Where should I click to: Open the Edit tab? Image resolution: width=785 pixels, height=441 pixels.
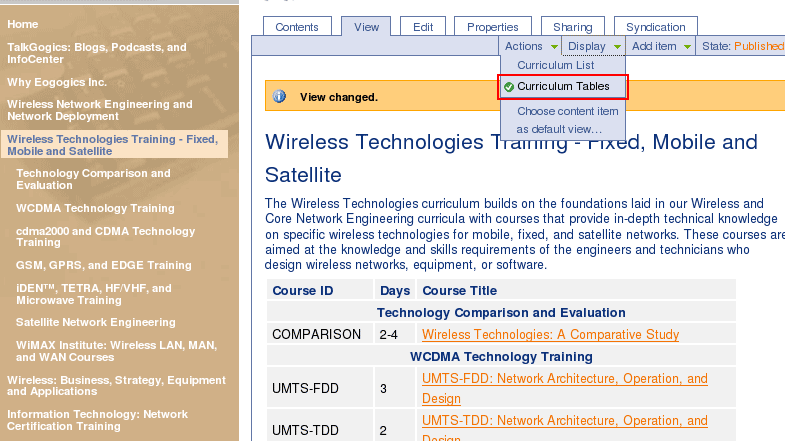pyautogui.click(x=423, y=27)
